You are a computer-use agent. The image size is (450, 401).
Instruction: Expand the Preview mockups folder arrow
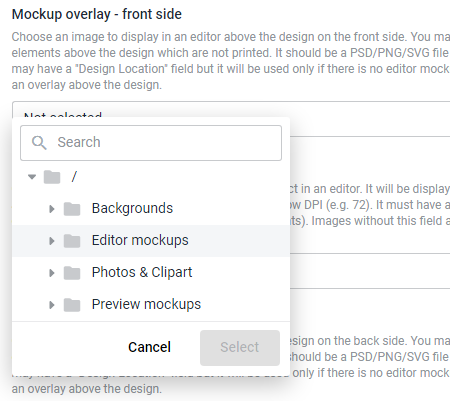point(52,305)
